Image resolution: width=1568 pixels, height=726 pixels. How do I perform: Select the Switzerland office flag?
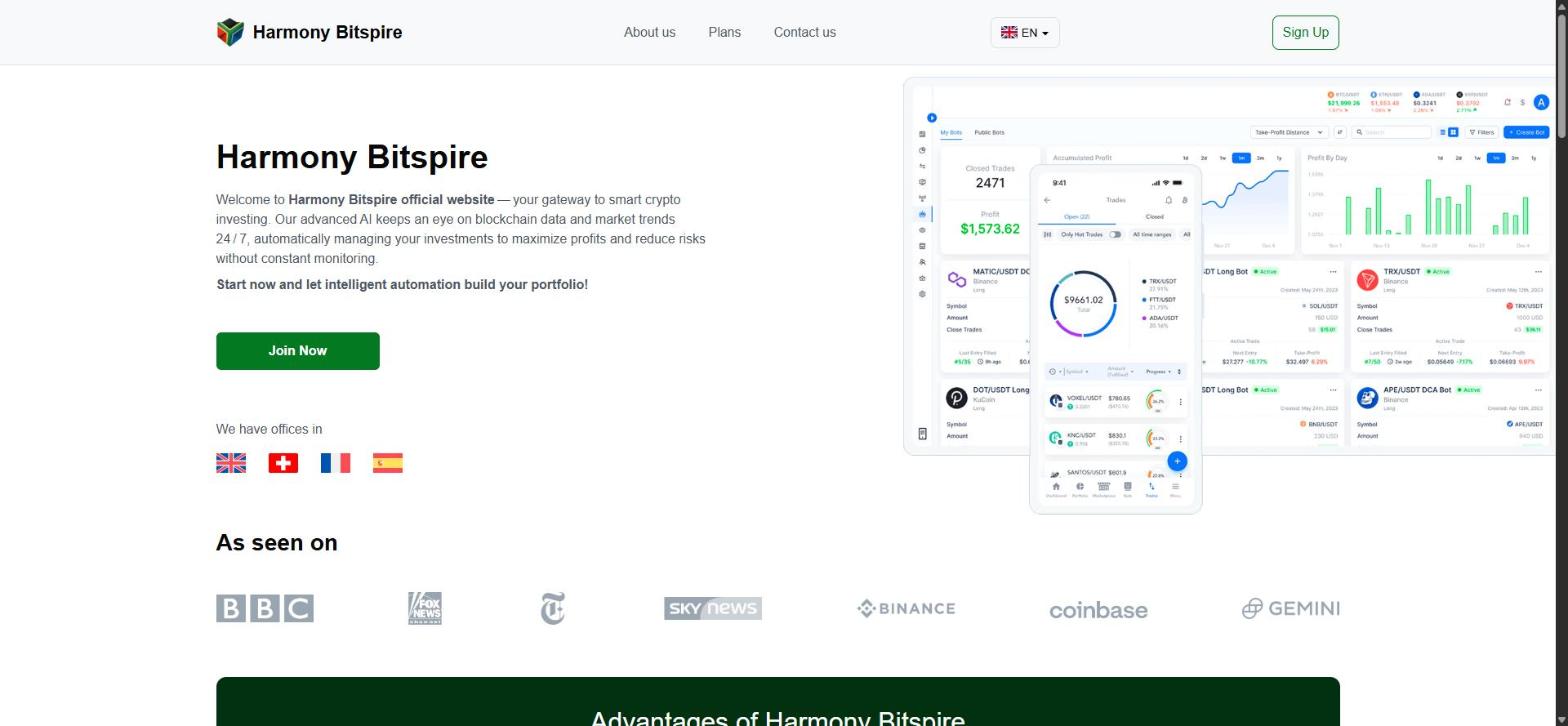pyautogui.click(x=283, y=463)
